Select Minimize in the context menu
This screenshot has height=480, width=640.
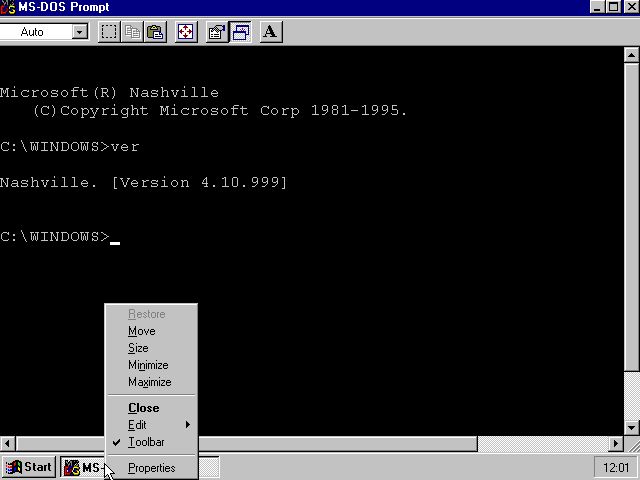(x=151, y=365)
